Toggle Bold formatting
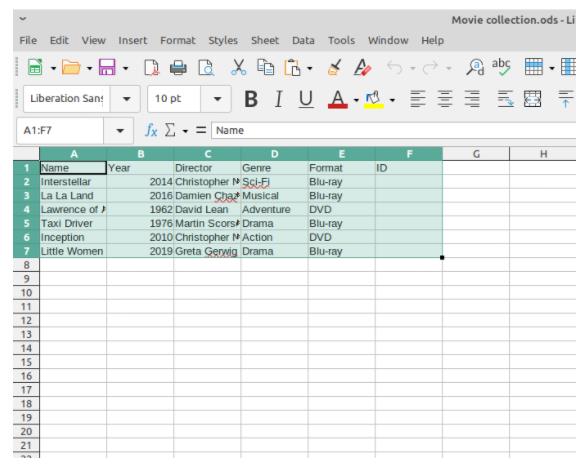This screenshot has height=467, width=585. pyautogui.click(x=251, y=99)
